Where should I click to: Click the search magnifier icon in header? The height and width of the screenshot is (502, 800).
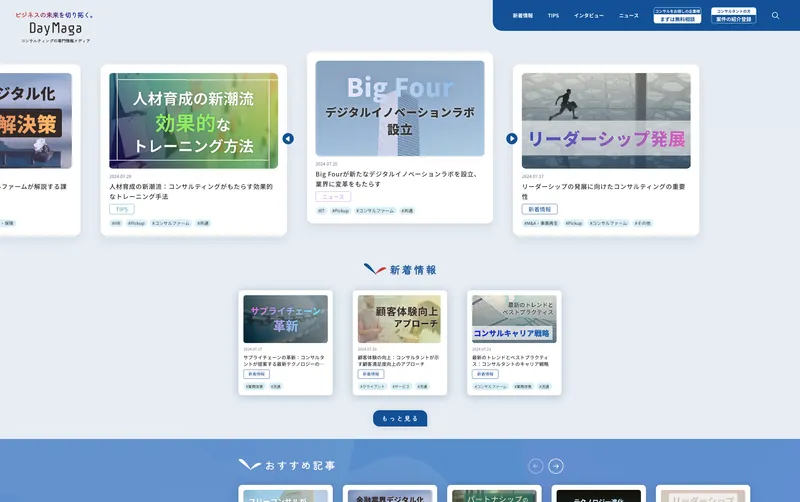pos(775,16)
